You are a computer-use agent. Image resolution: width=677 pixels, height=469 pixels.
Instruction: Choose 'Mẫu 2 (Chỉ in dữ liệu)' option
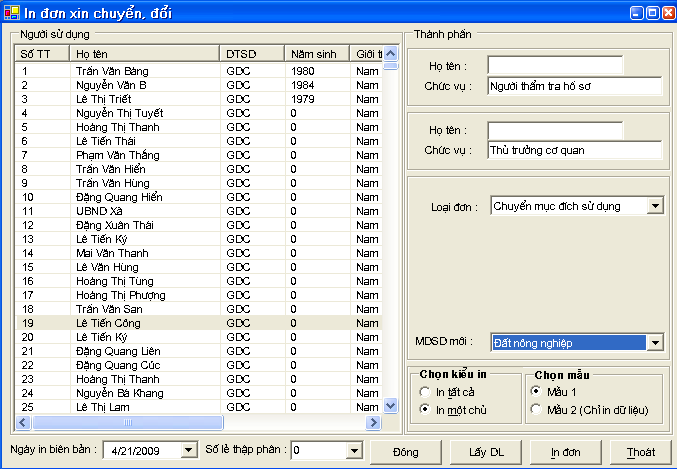[536, 409]
